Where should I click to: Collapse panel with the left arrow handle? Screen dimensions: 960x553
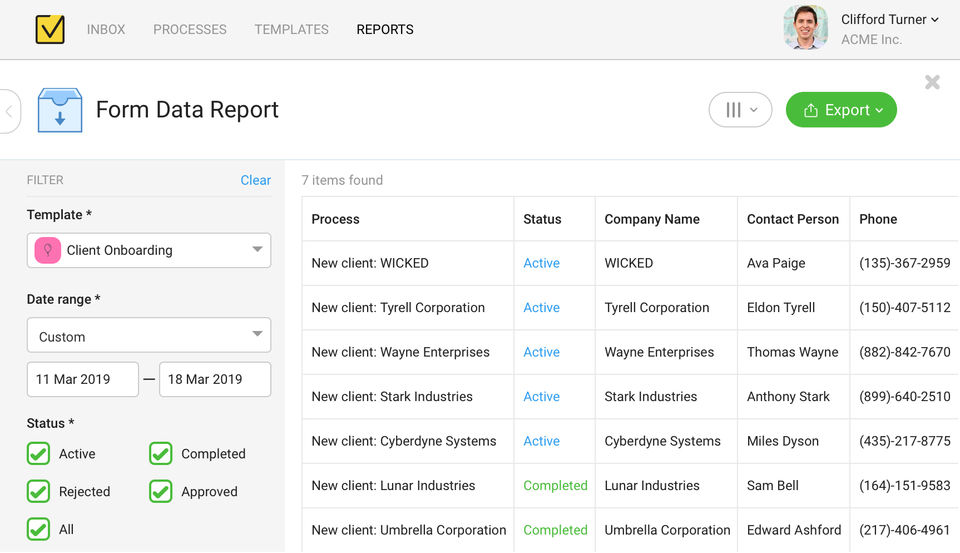pos(9,111)
